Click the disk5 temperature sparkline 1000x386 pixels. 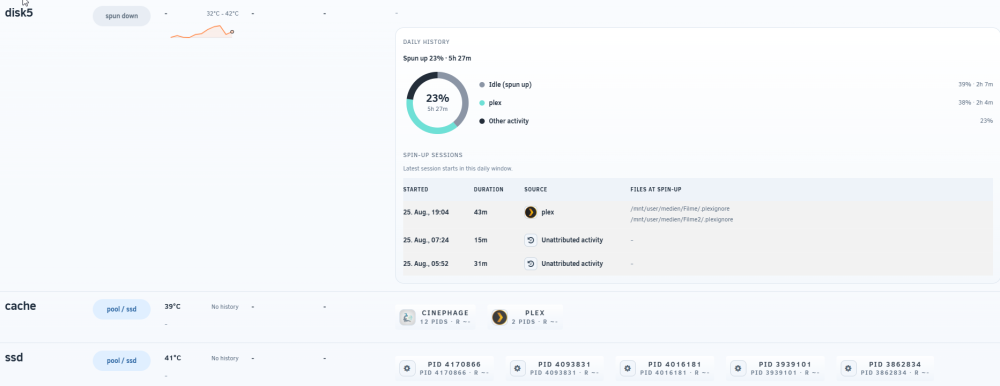point(202,32)
